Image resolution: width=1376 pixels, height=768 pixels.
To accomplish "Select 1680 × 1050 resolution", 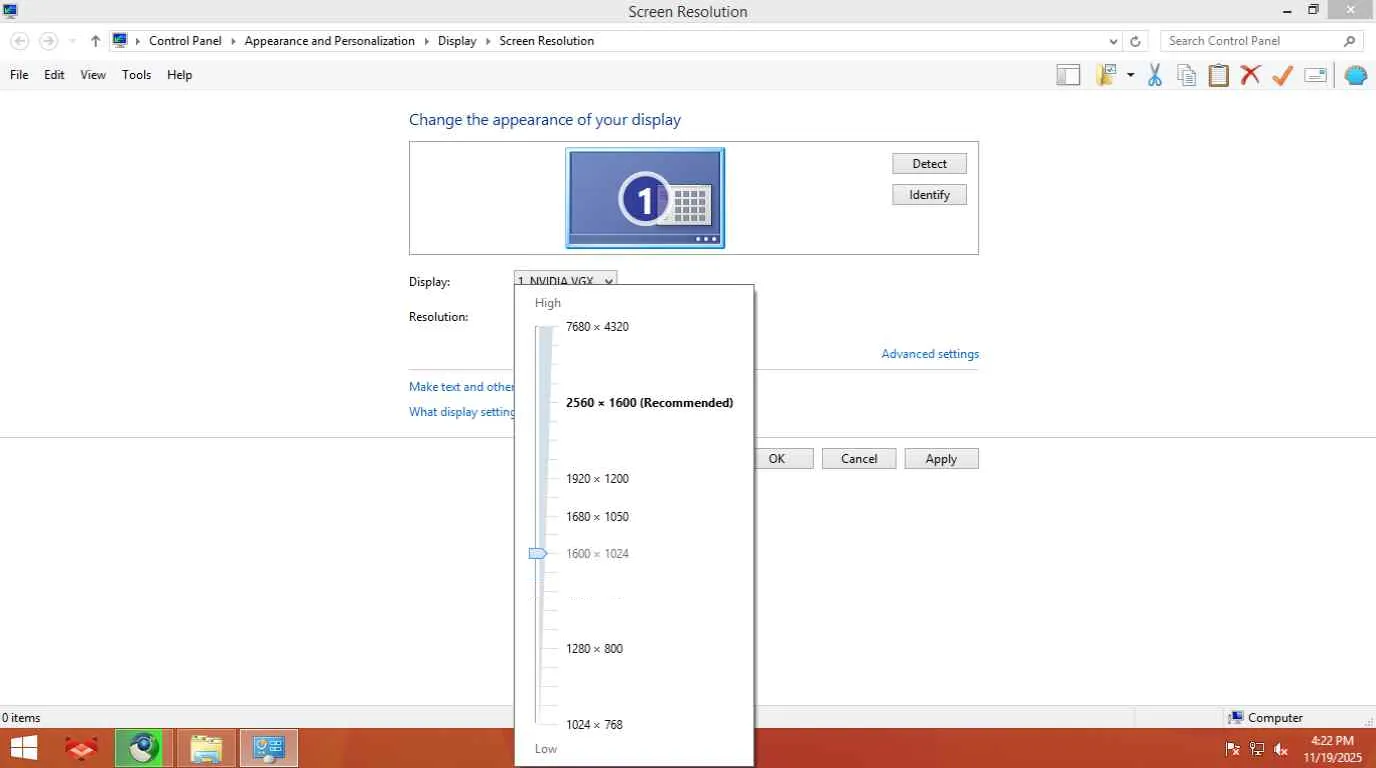I will coord(597,517).
